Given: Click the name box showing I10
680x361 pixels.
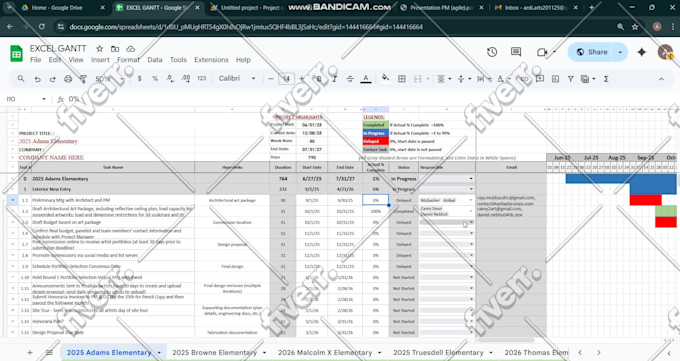Looking at the screenshot, I should [x=26, y=99].
